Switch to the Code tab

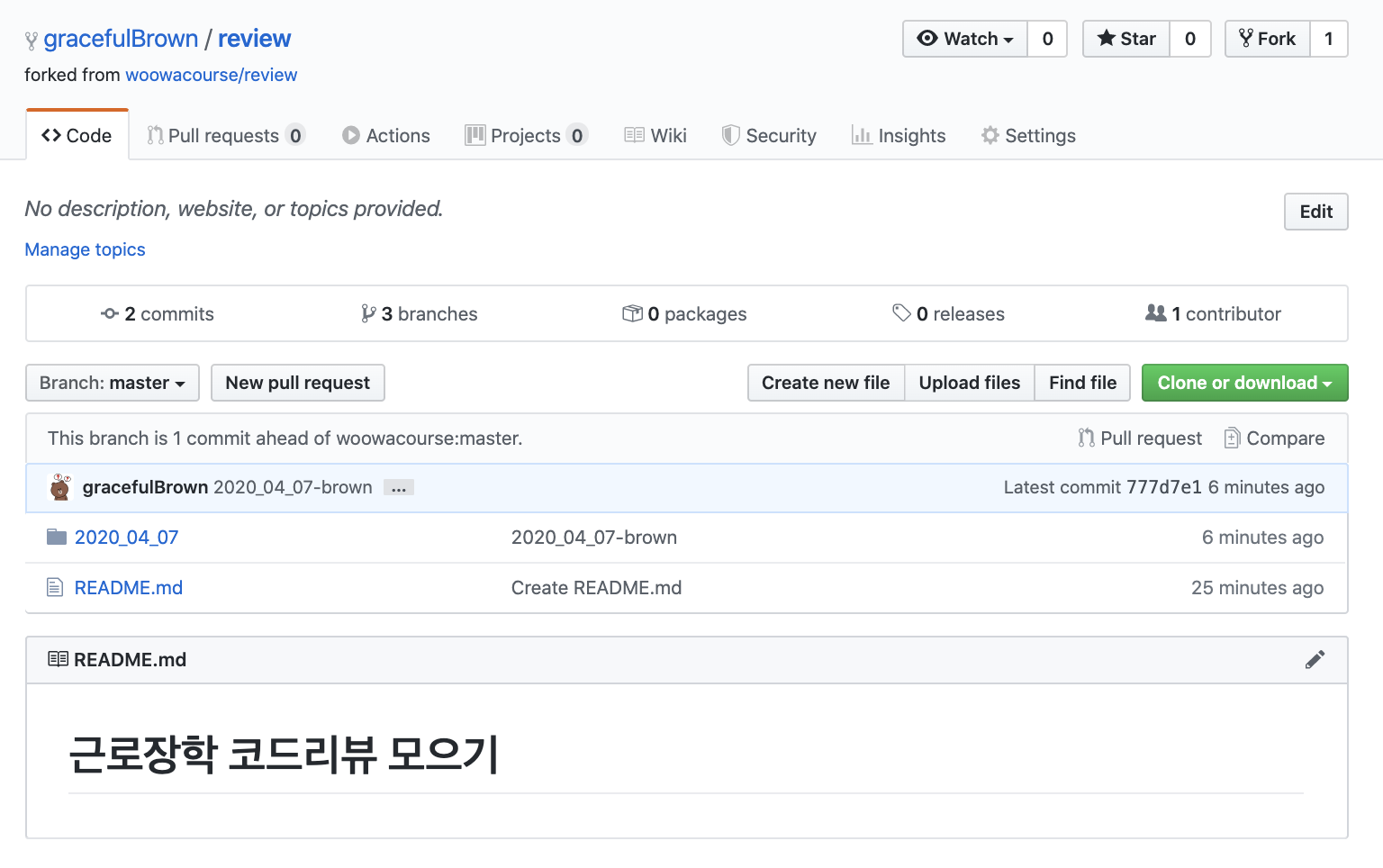pyautogui.click(x=77, y=136)
